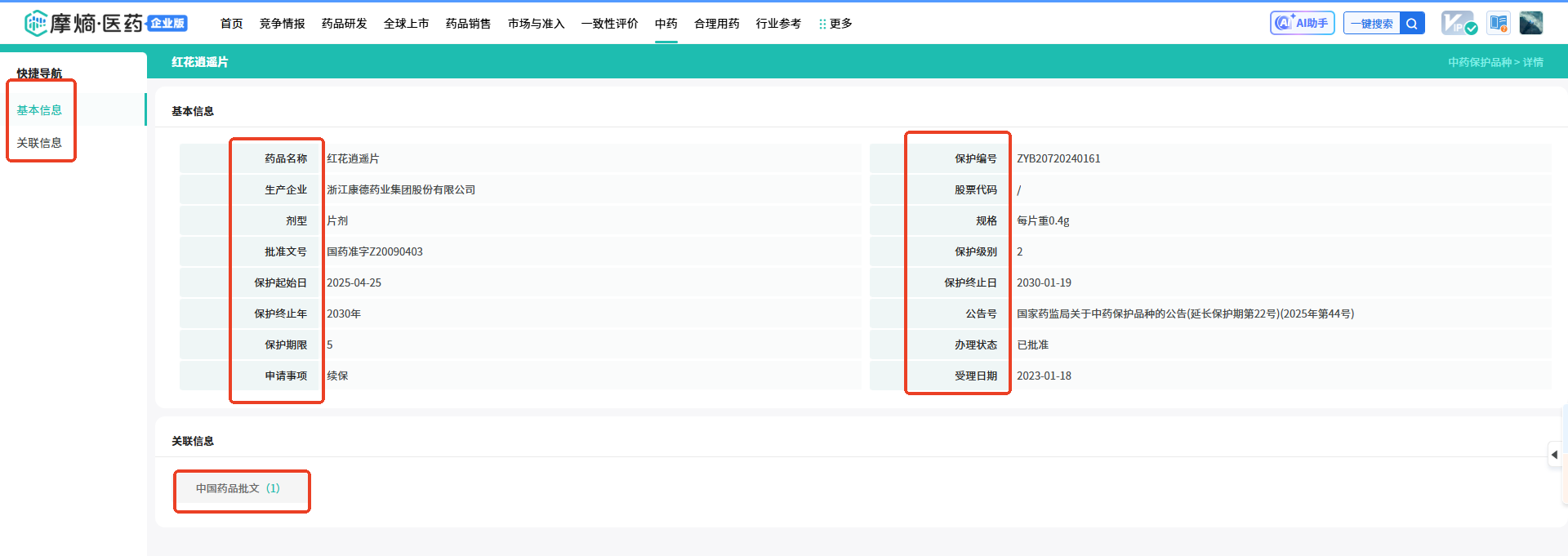Open the 全球上市 menu
The image size is (1568, 556).
click(x=406, y=24)
